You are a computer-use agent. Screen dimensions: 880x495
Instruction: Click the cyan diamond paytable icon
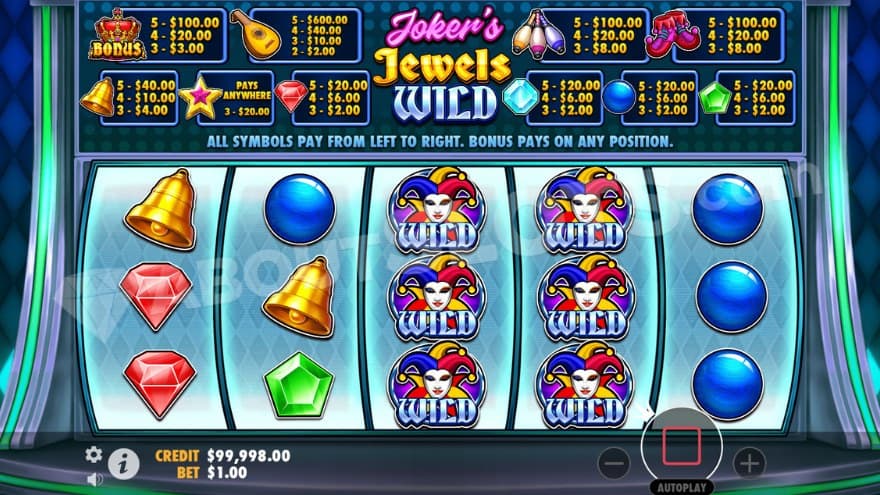[521, 98]
